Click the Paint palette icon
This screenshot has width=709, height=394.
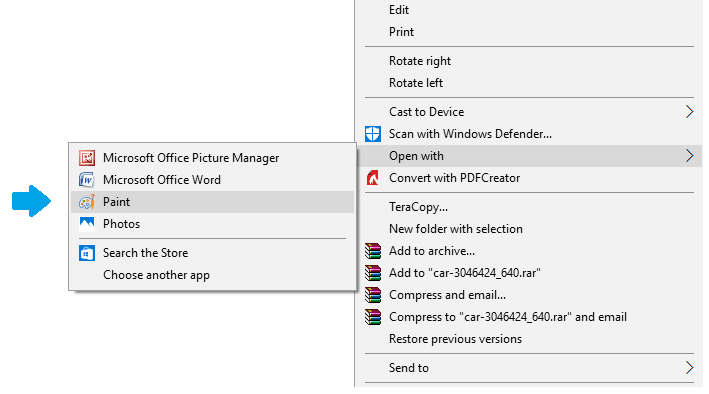(x=87, y=202)
